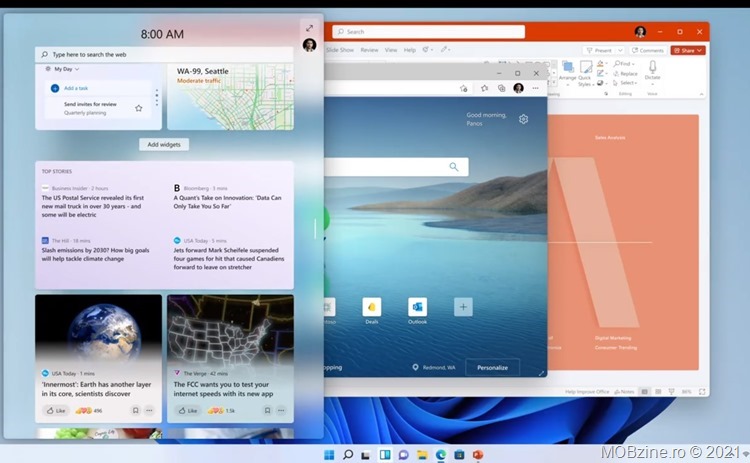Open the Slide Show ribbon tab
The width and height of the screenshot is (750, 463).
coord(340,50)
